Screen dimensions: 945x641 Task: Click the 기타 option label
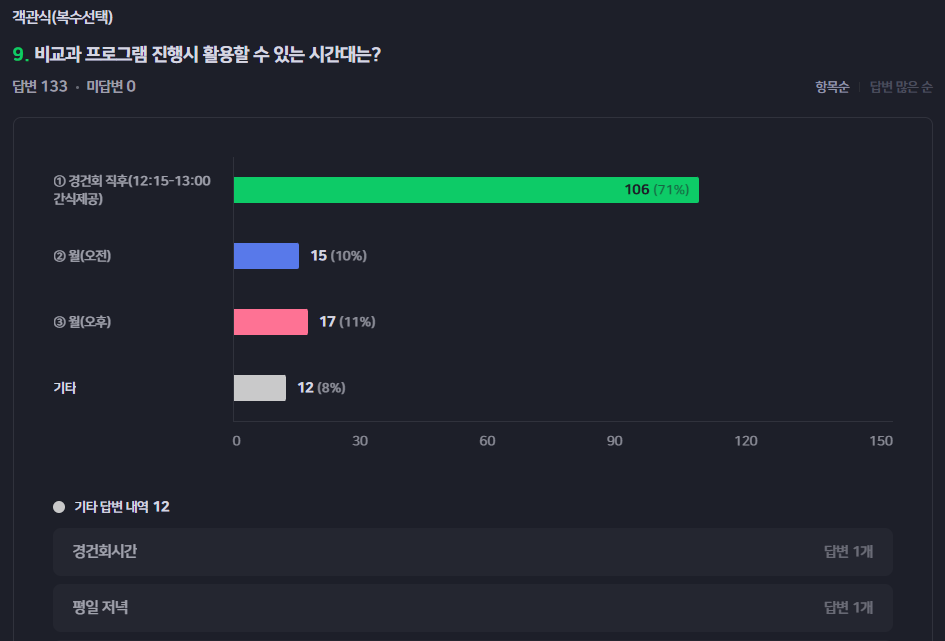[64, 388]
